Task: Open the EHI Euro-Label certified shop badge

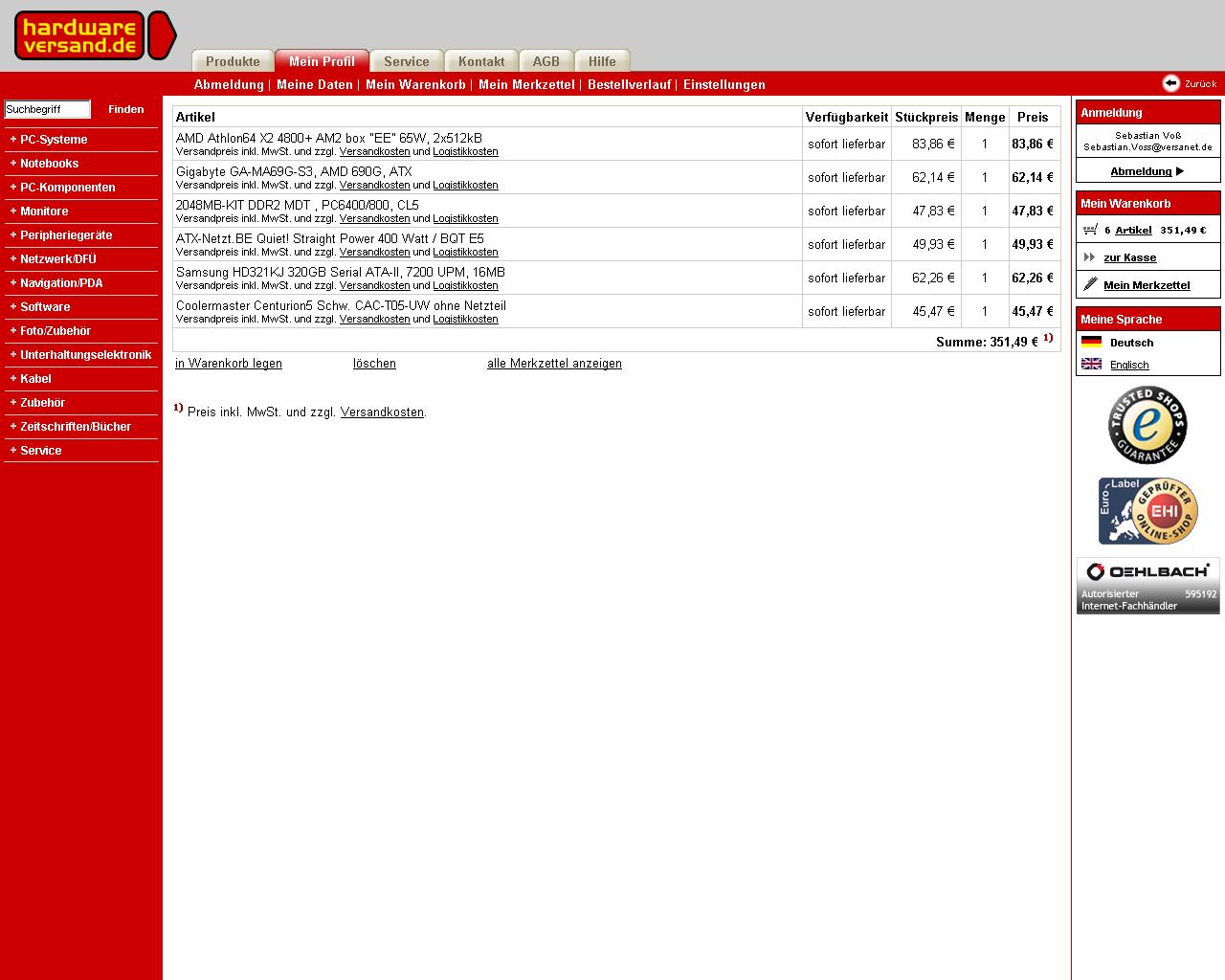Action: [x=1147, y=511]
